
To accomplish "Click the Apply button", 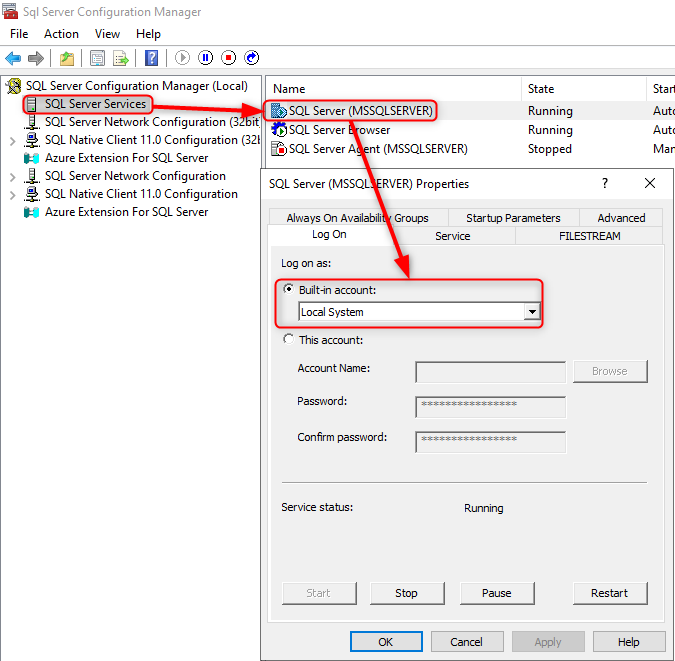I will pos(548,642).
